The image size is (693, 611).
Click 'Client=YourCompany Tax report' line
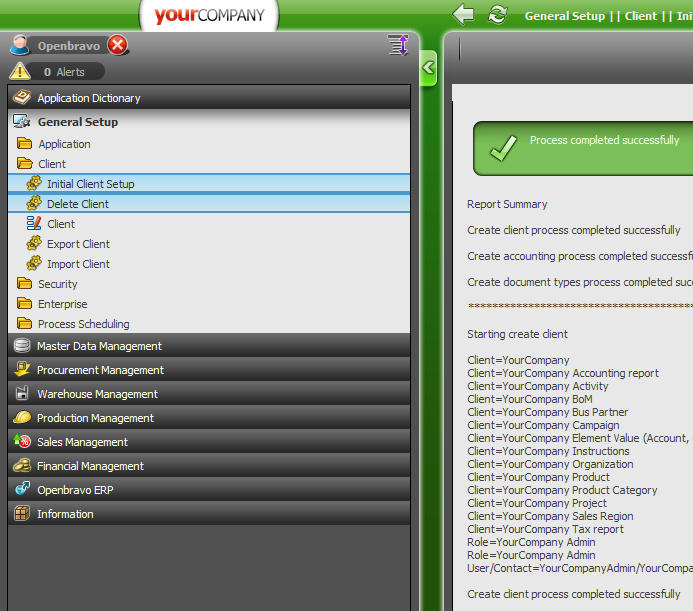545,529
